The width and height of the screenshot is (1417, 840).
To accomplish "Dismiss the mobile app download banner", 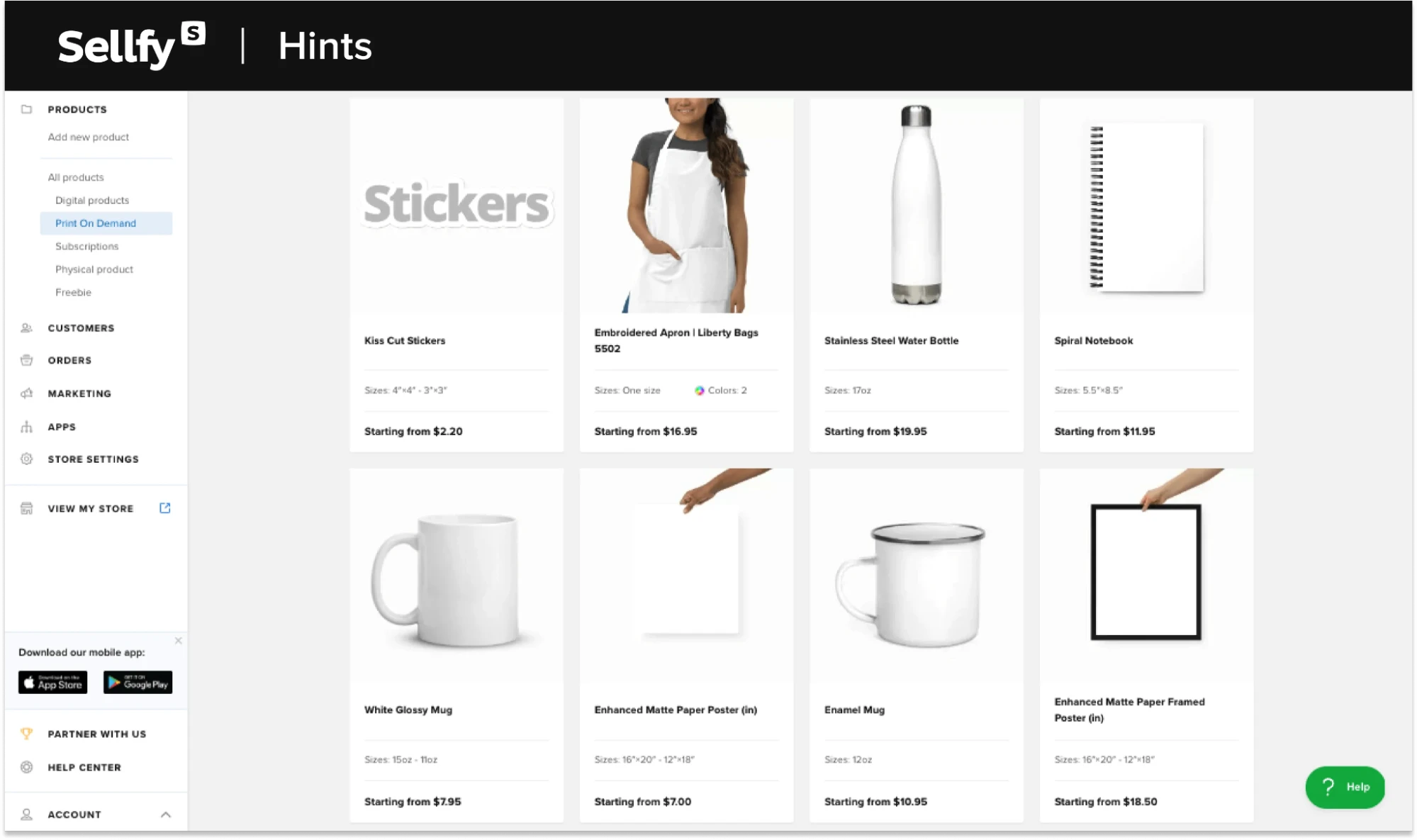I will (179, 641).
